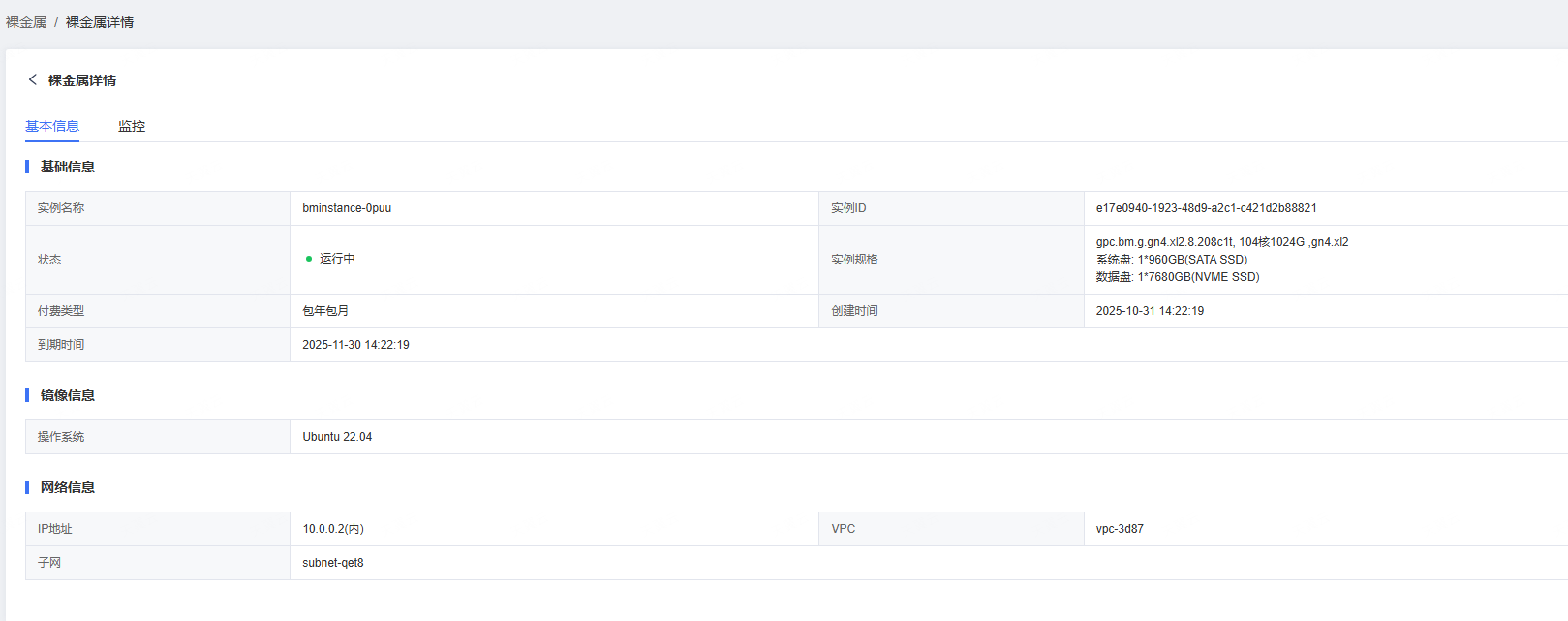Click the 裸金属详情 breadcrumb item
This screenshot has width=1568, height=621.
tap(100, 22)
